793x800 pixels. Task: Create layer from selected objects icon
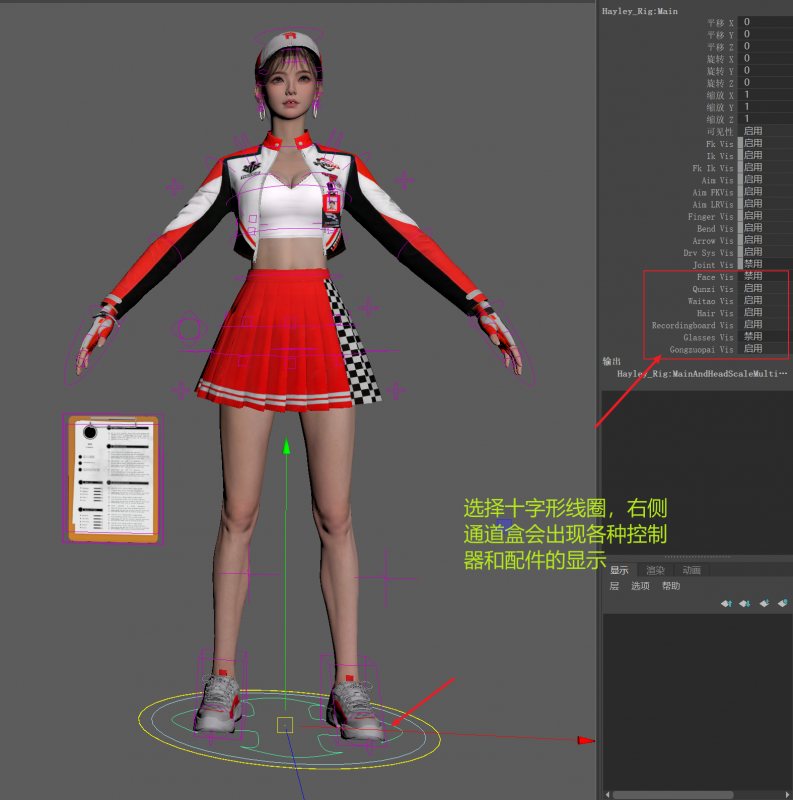click(x=782, y=604)
